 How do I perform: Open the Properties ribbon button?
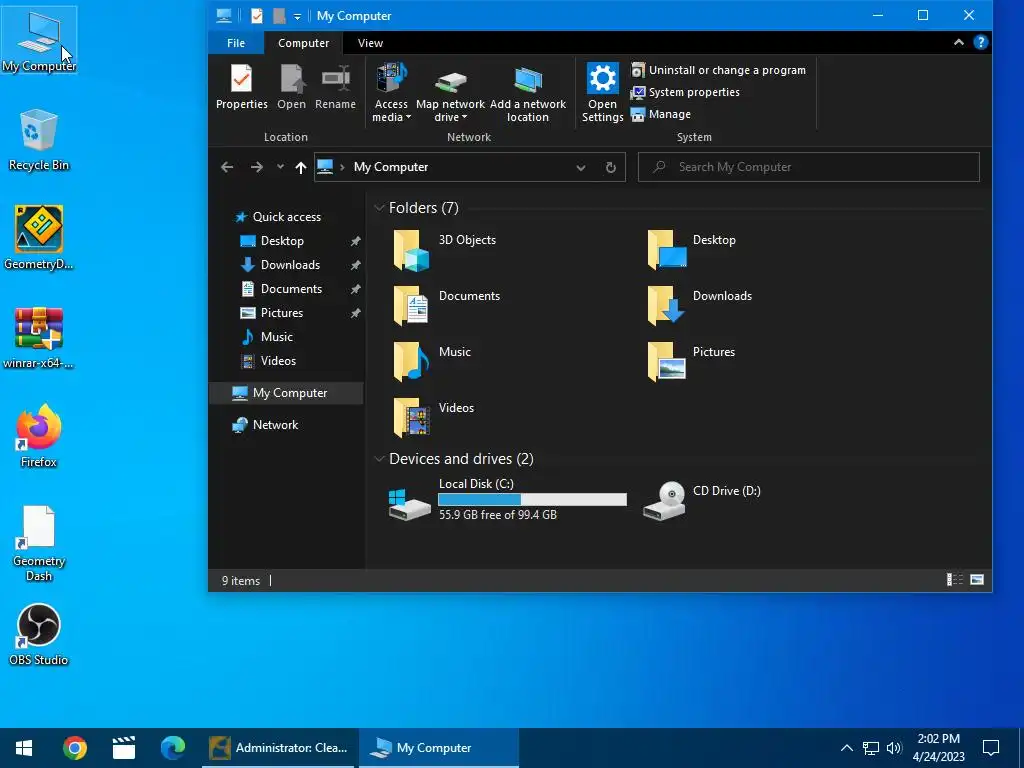point(242,87)
